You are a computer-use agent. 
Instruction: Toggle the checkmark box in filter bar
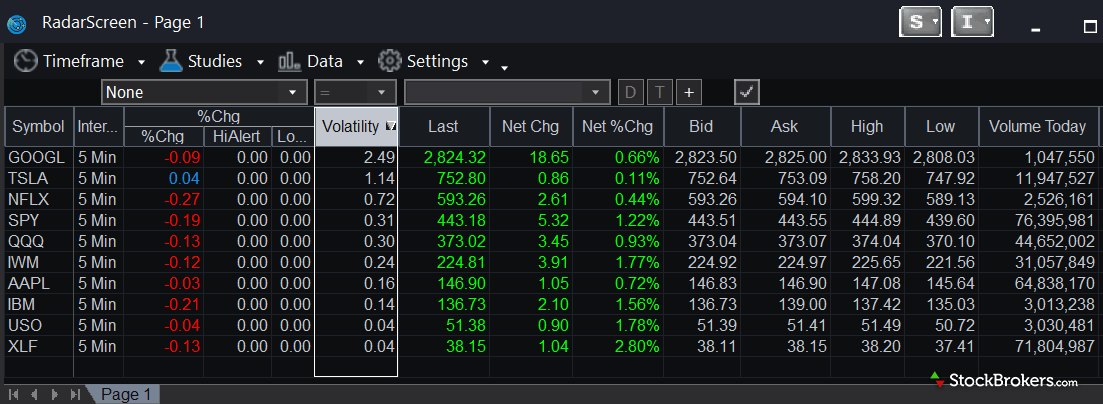point(747,92)
